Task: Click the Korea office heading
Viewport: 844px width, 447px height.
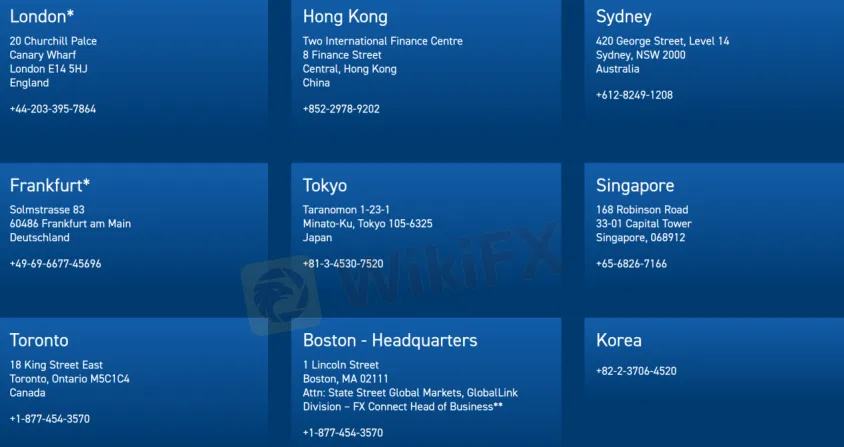Action: (618, 340)
